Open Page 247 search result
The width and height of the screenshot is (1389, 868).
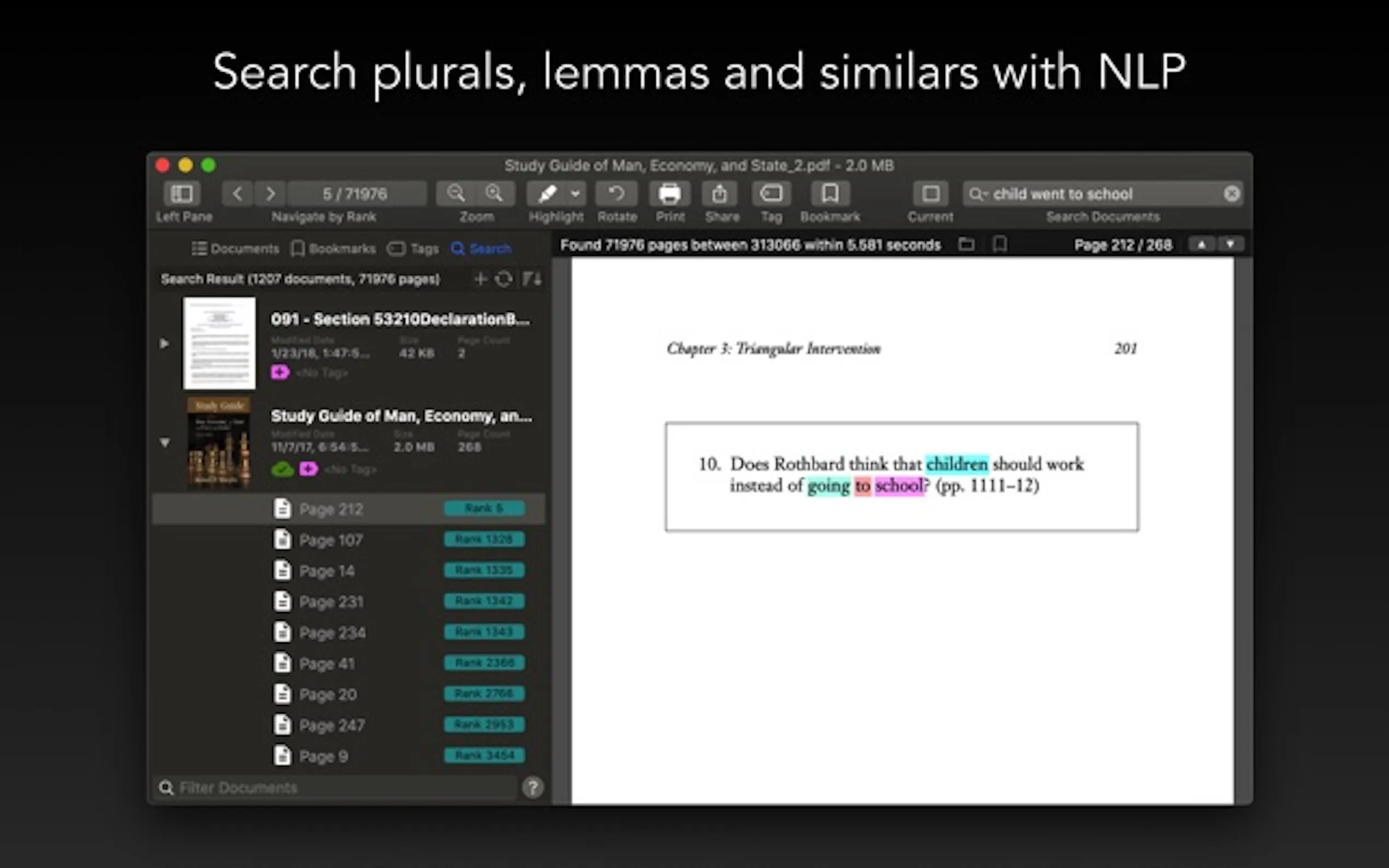pyautogui.click(x=348, y=726)
